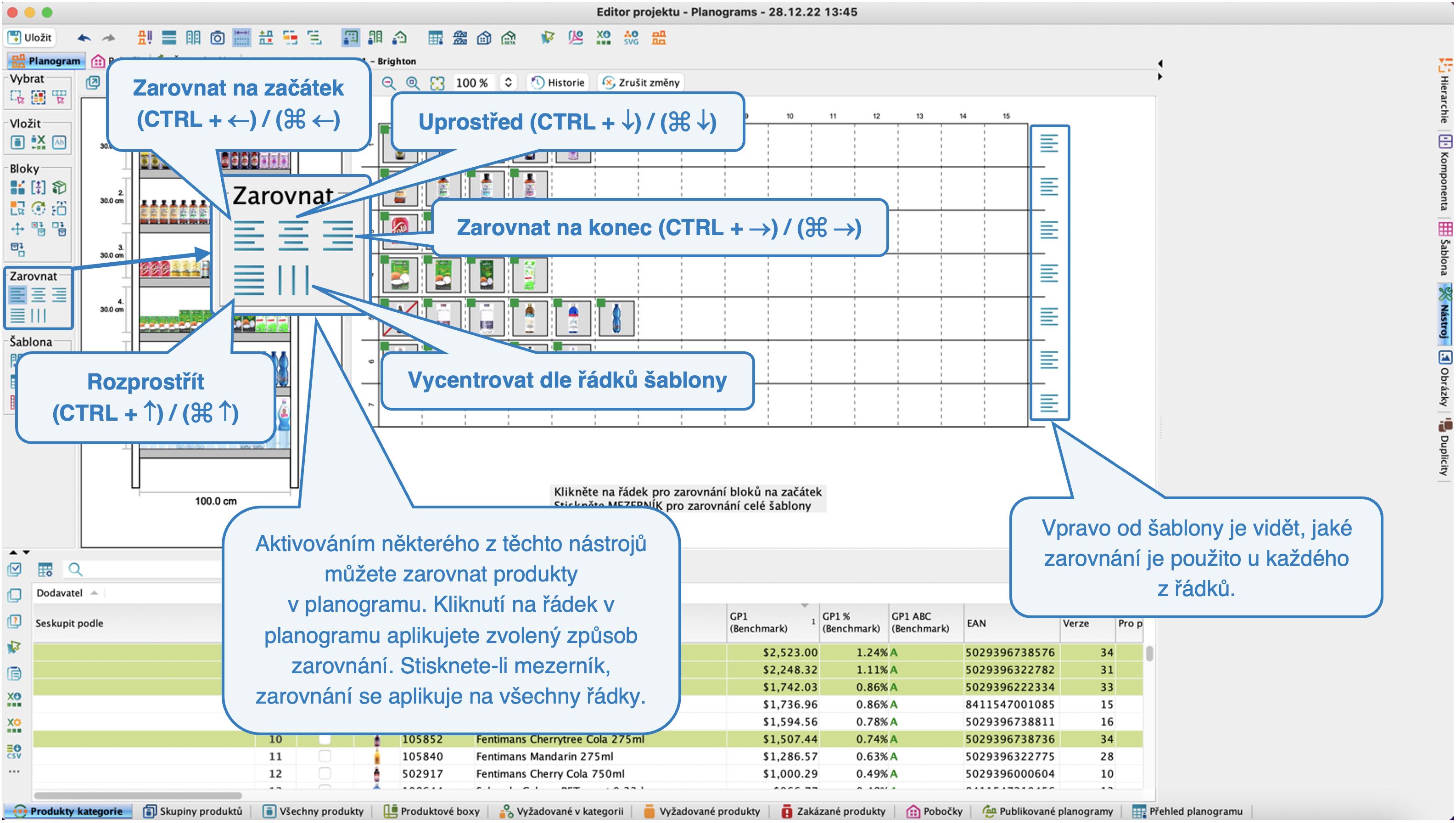Click the zoom out magnifier icon
The width and height of the screenshot is (1456, 823).
coord(388,83)
